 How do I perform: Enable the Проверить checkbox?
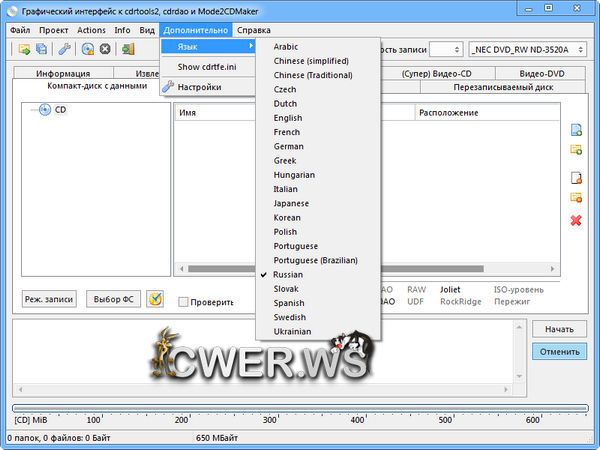[184, 302]
